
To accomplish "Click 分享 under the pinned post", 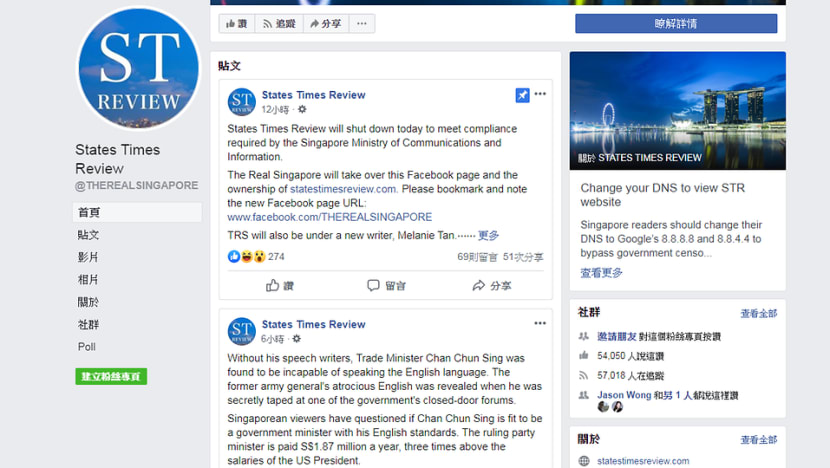I will [492, 285].
